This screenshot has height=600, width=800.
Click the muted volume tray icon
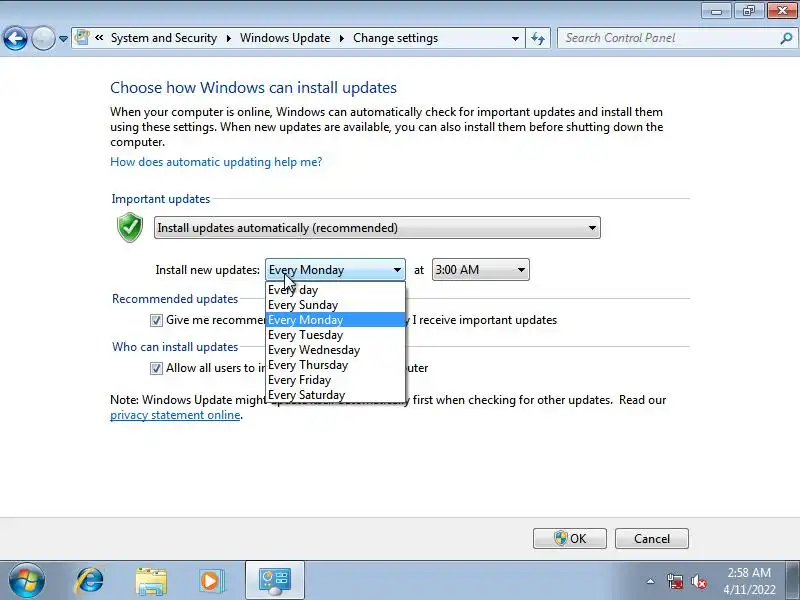[698, 581]
